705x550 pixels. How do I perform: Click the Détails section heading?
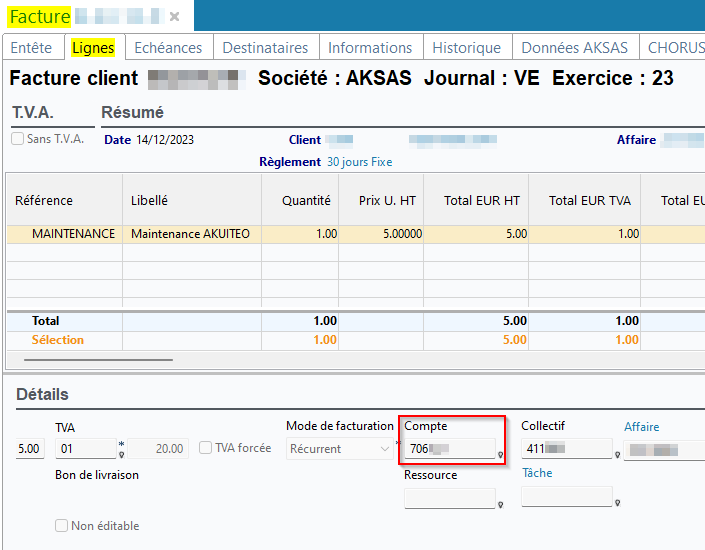point(42,394)
